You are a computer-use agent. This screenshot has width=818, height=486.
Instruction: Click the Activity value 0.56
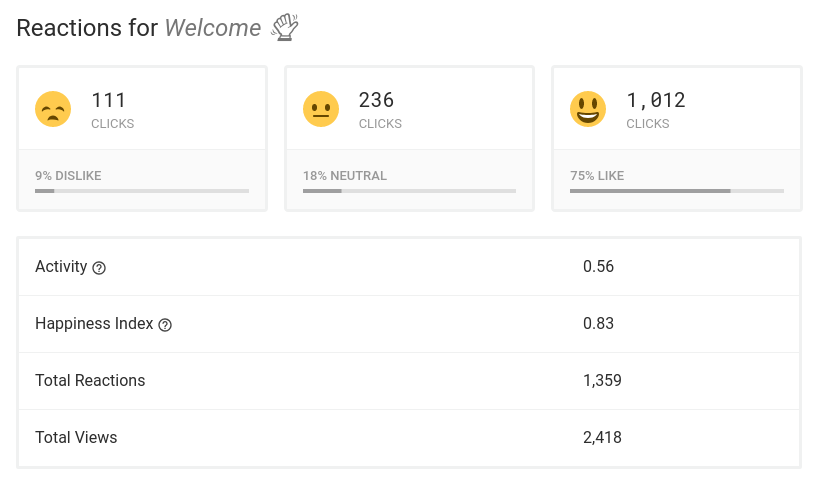point(598,266)
